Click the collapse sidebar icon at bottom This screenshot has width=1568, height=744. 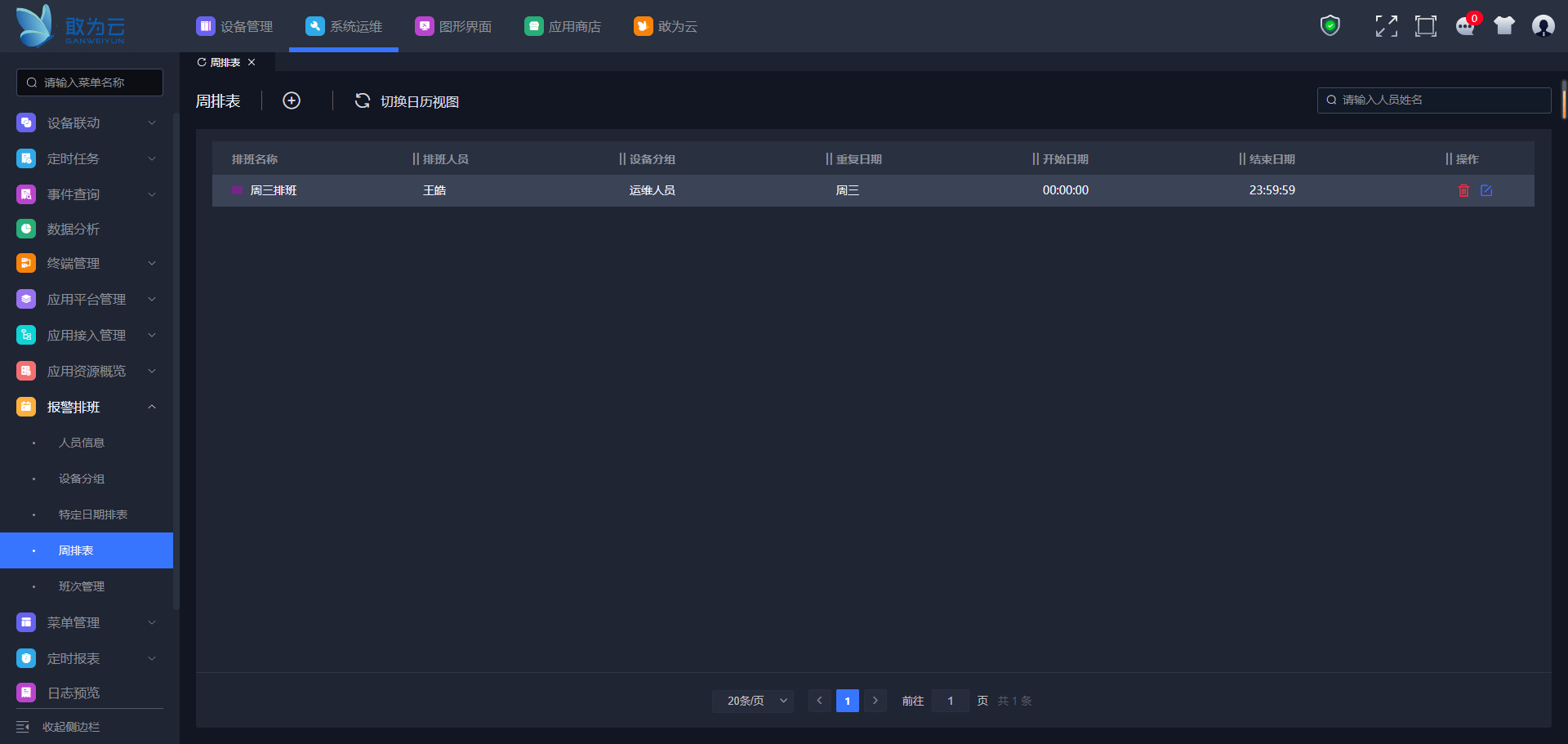click(x=23, y=727)
